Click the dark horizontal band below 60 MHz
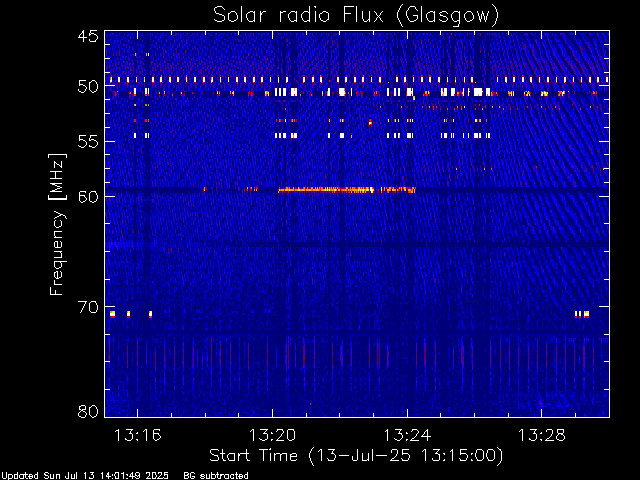640x480 pixels. click(x=357, y=244)
